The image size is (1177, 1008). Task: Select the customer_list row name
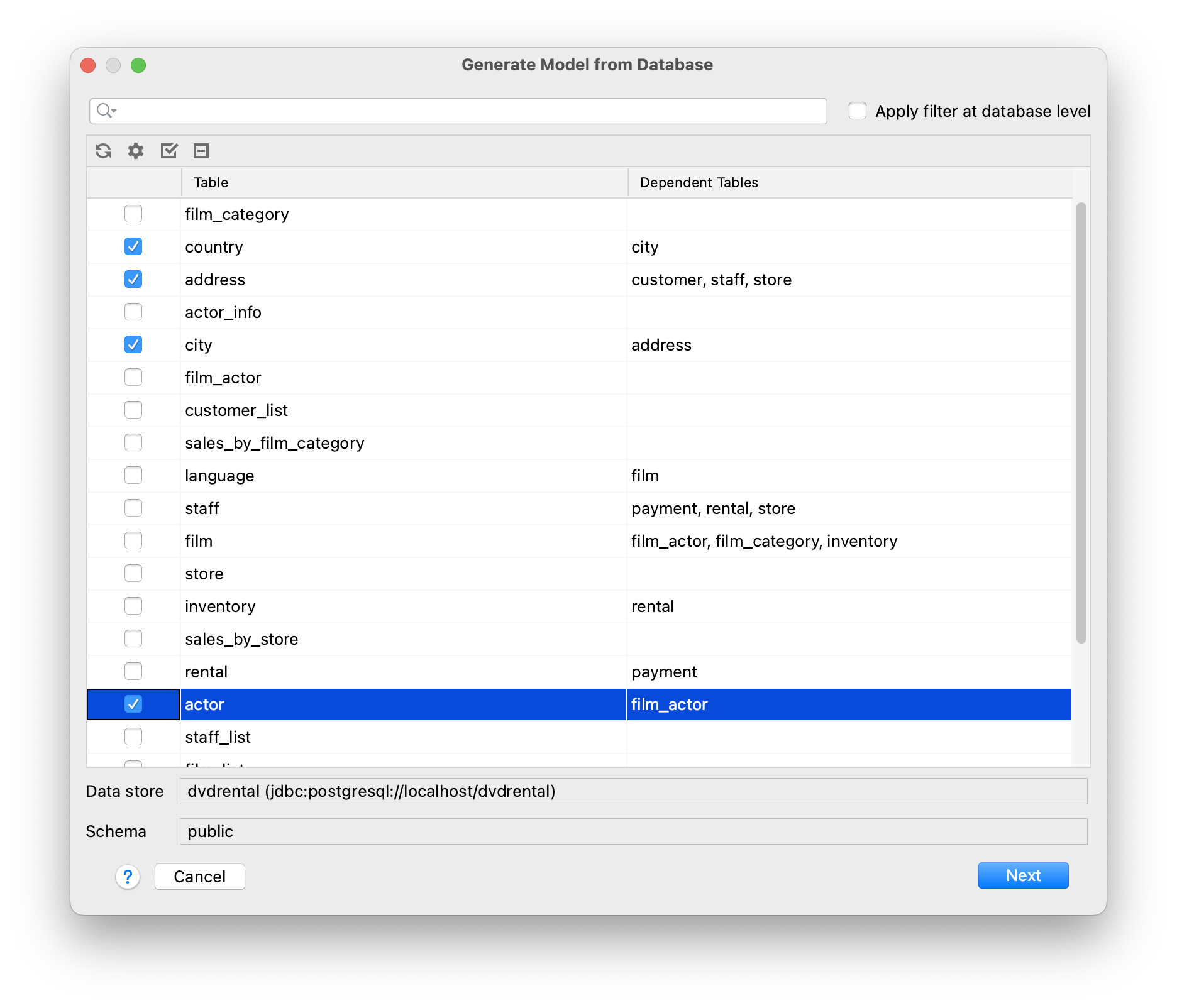pyautogui.click(x=236, y=410)
